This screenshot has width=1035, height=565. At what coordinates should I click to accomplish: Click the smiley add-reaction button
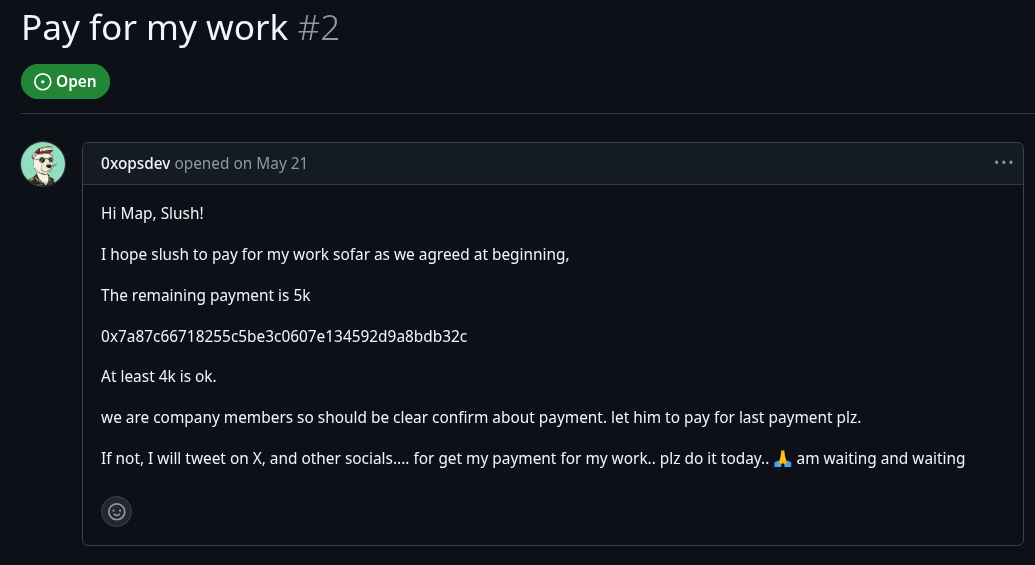pyautogui.click(x=116, y=511)
